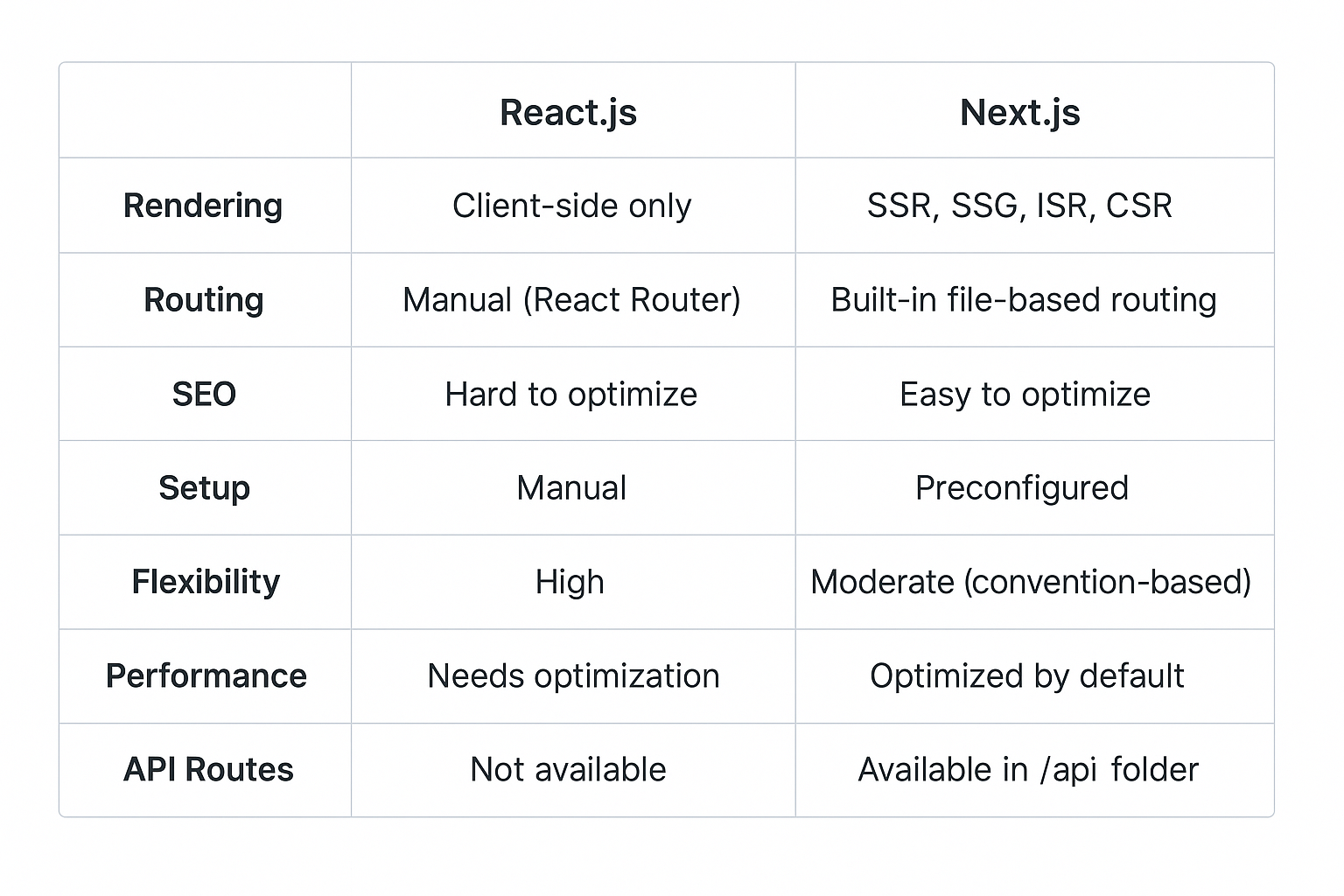The image size is (1344, 896).
Task: Click the Performance row label
Action: coord(206,676)
